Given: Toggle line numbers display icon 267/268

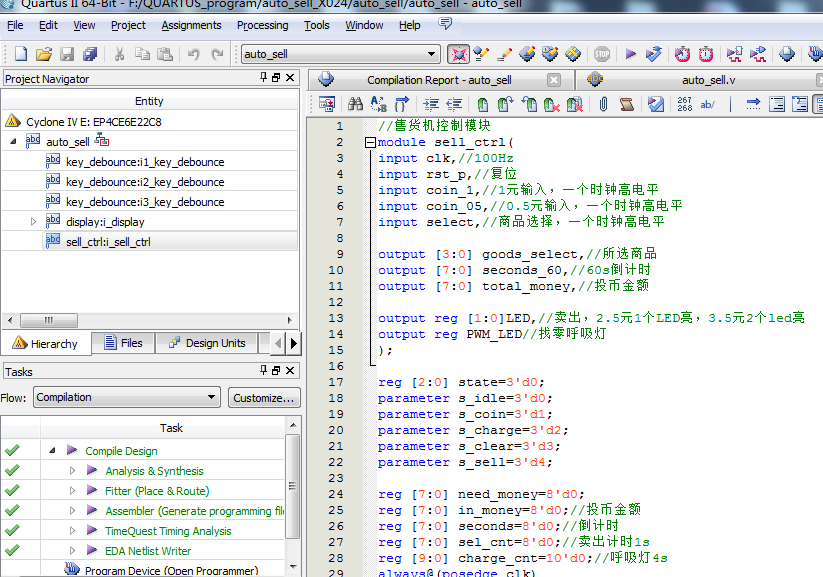Looking at the screenshot, I should (x=684, y=104).
